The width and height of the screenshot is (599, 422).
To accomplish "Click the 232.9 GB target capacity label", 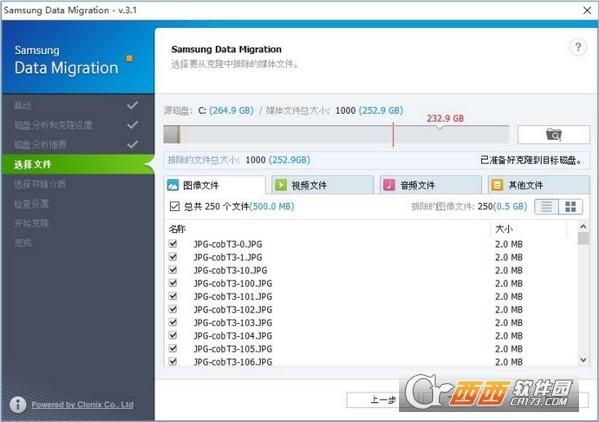I will 445,118.
